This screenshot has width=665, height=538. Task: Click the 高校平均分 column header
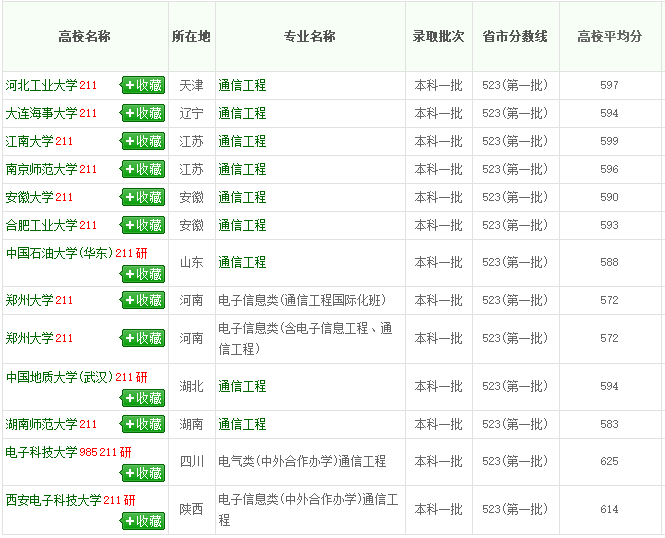click(609, 36)
